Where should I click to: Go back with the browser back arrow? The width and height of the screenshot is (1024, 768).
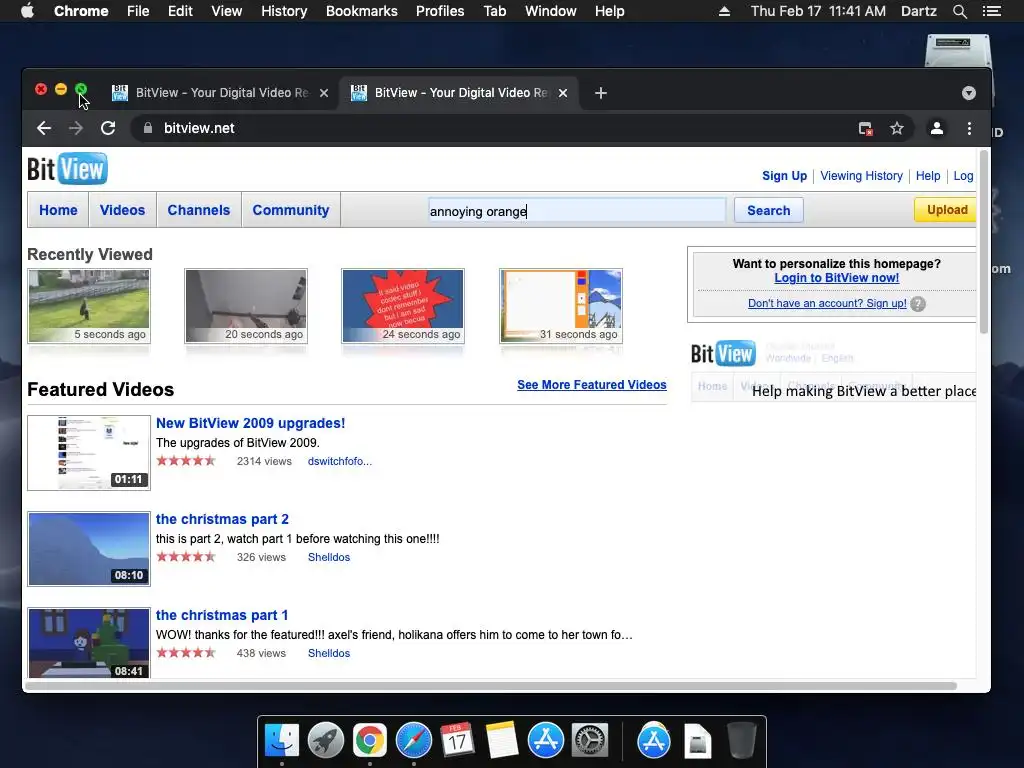pos(44,128)
